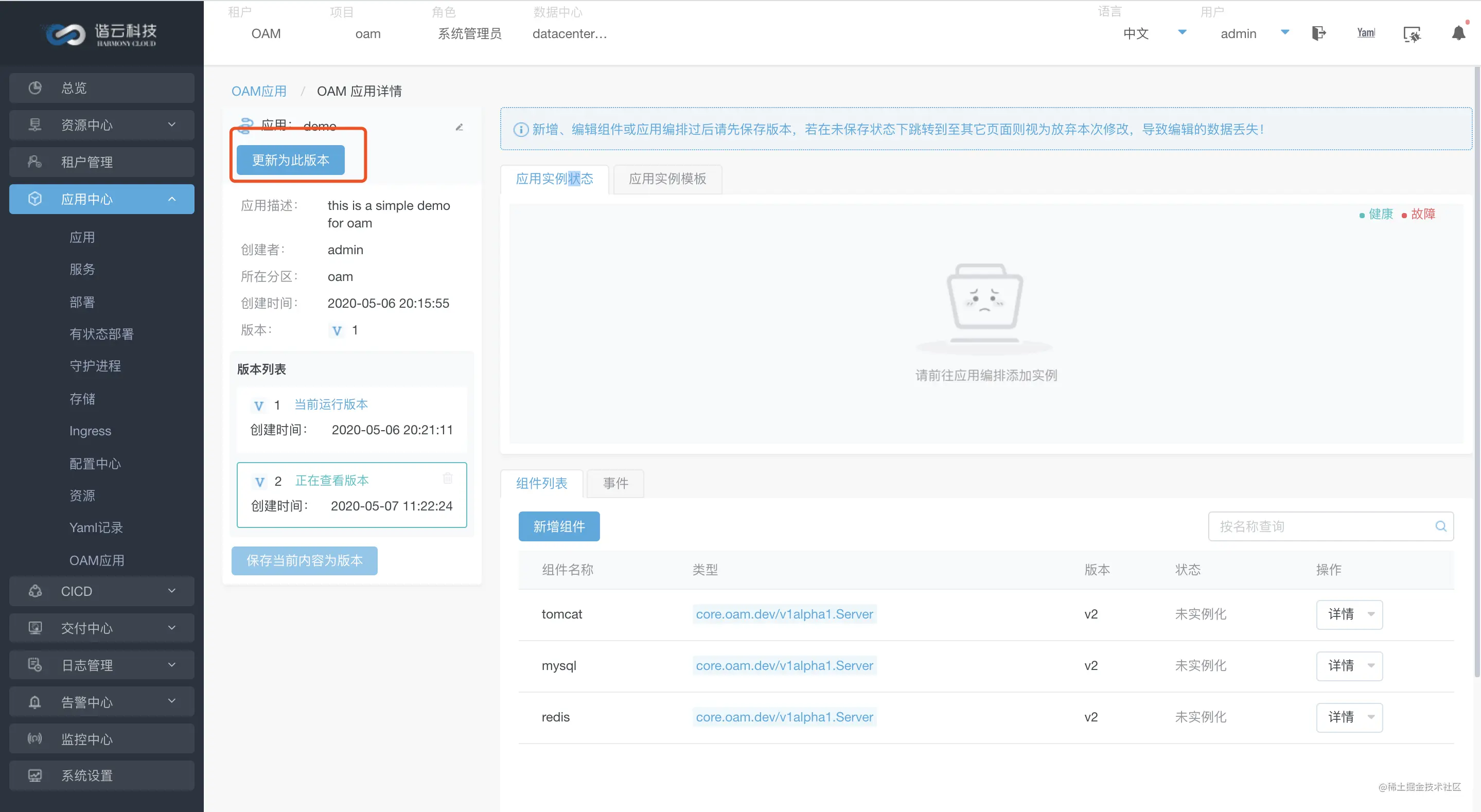Viewport: 1481px width, 812px height.
Task: Go to OAM应用 breadcrumb link
Action: 259,91
